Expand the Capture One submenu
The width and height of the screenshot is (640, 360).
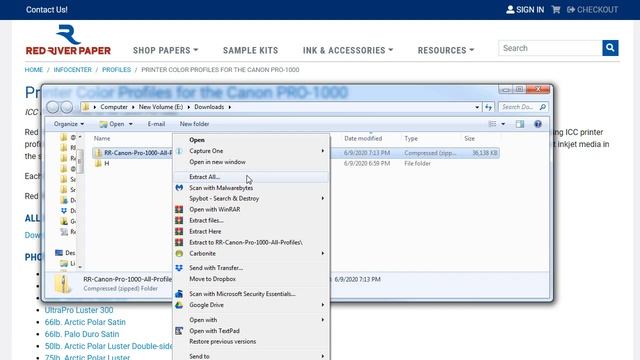point(251,151)
